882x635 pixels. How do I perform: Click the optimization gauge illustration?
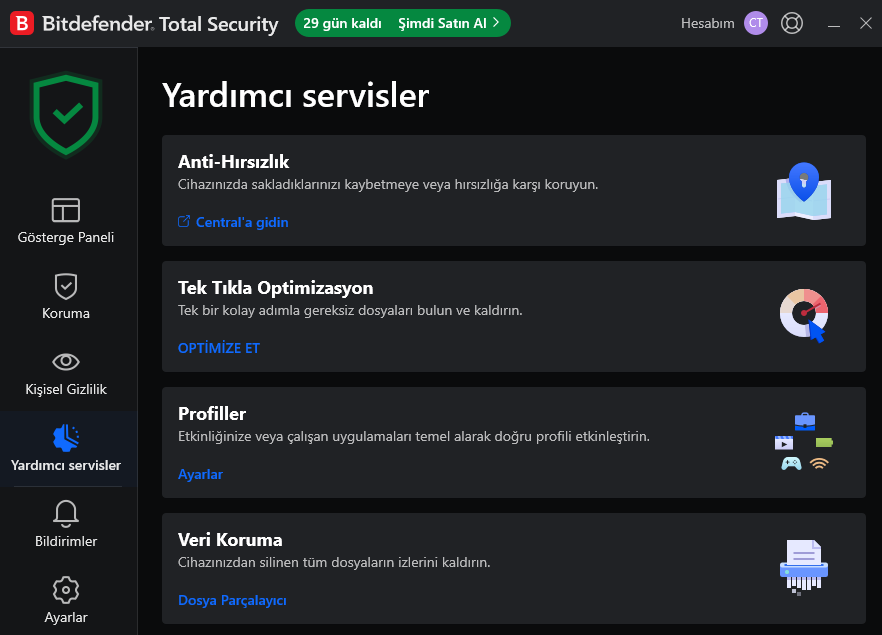pos(804,316)
